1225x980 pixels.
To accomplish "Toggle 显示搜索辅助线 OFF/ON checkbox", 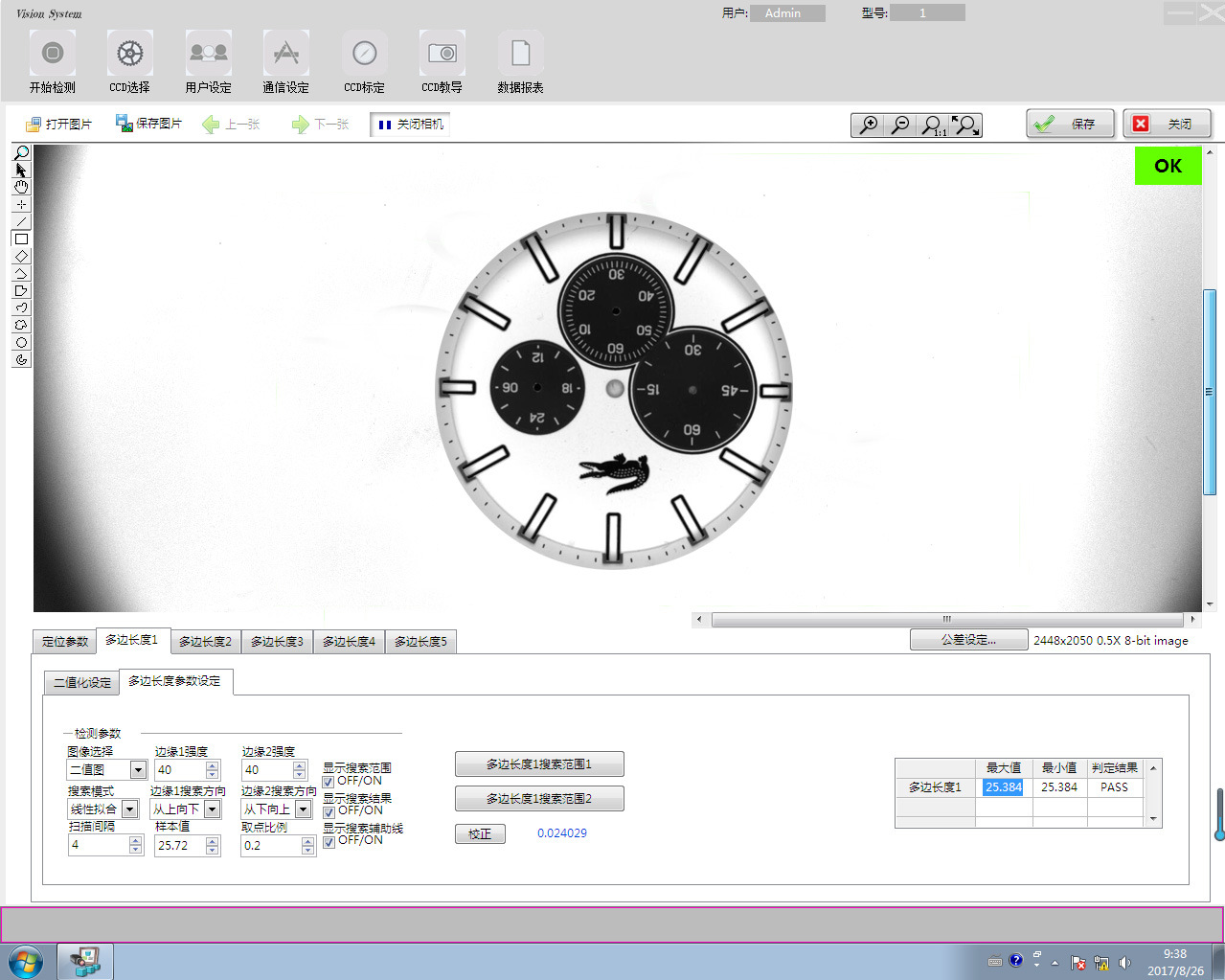I will (x=329, y=841).
